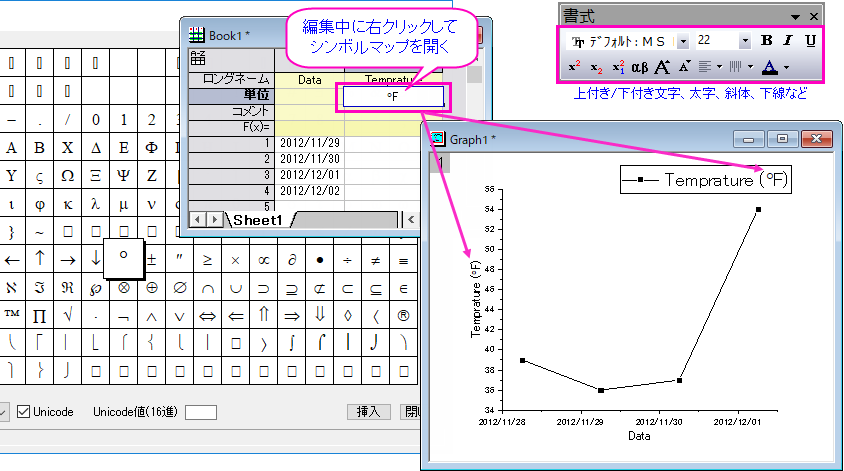Select the product ∏ symbol
This screenshot has width=844, height=471.
(x=40, y=316)
